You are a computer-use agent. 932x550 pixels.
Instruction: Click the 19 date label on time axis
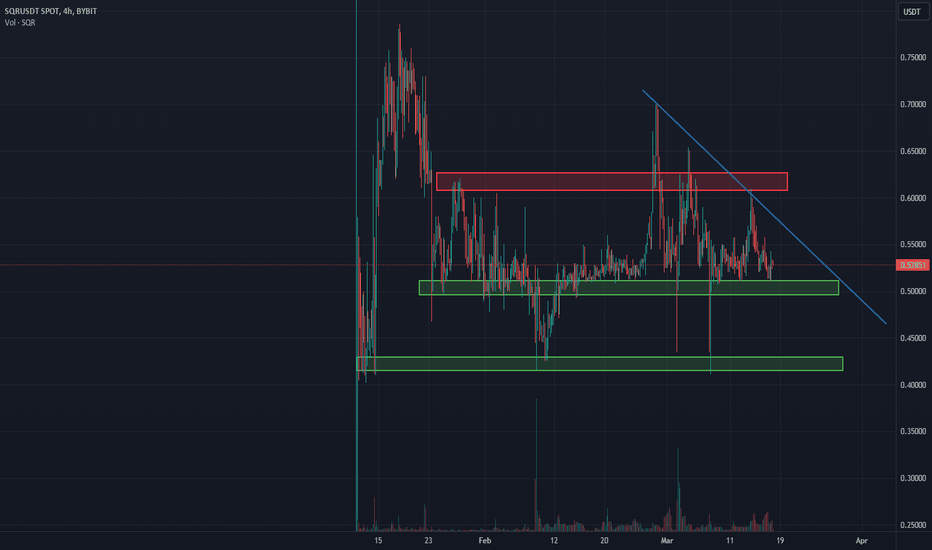780,540
